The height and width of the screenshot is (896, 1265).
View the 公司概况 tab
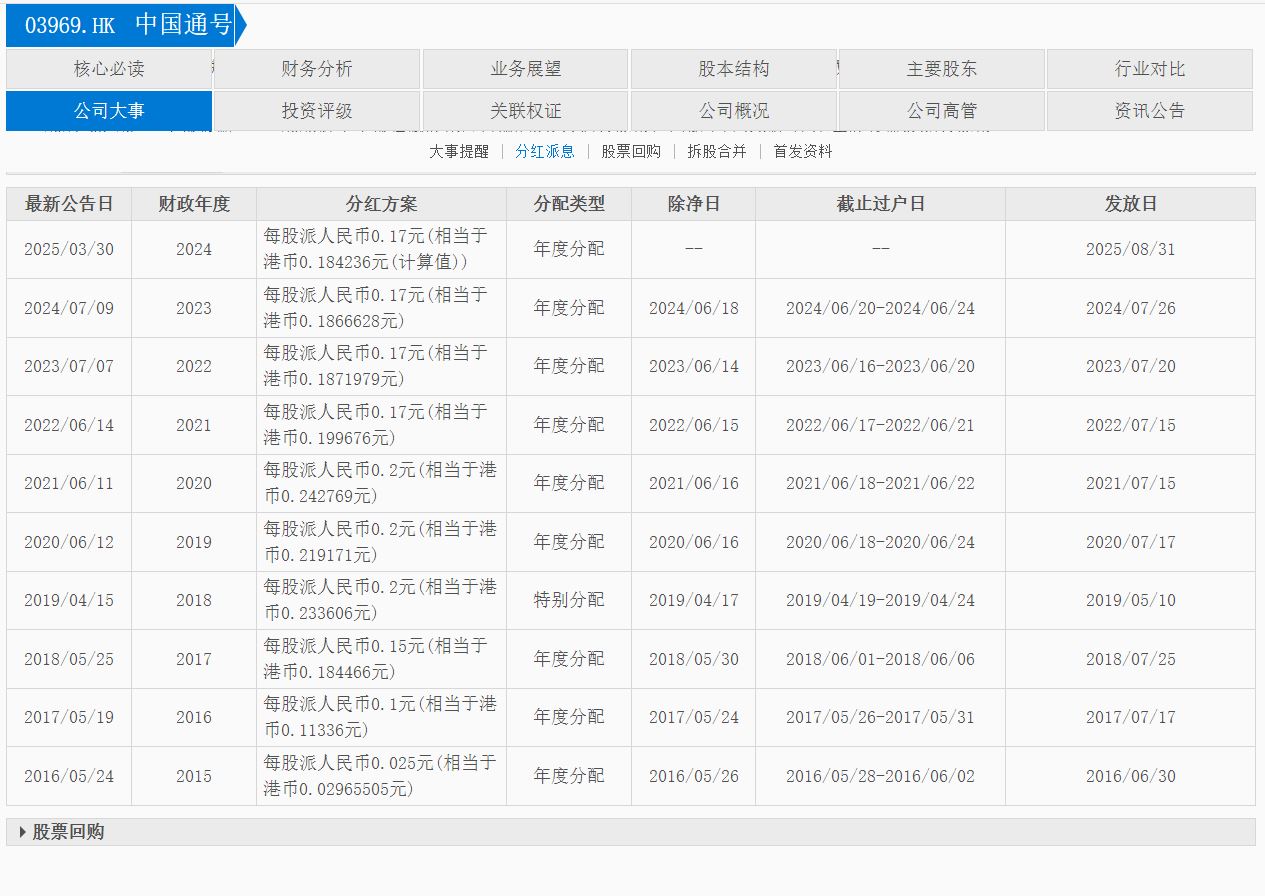(x=734, y=111)
